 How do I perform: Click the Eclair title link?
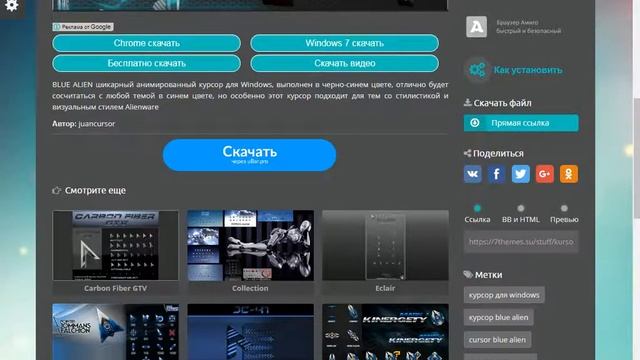pyautogui.click(x=385, y=288)
